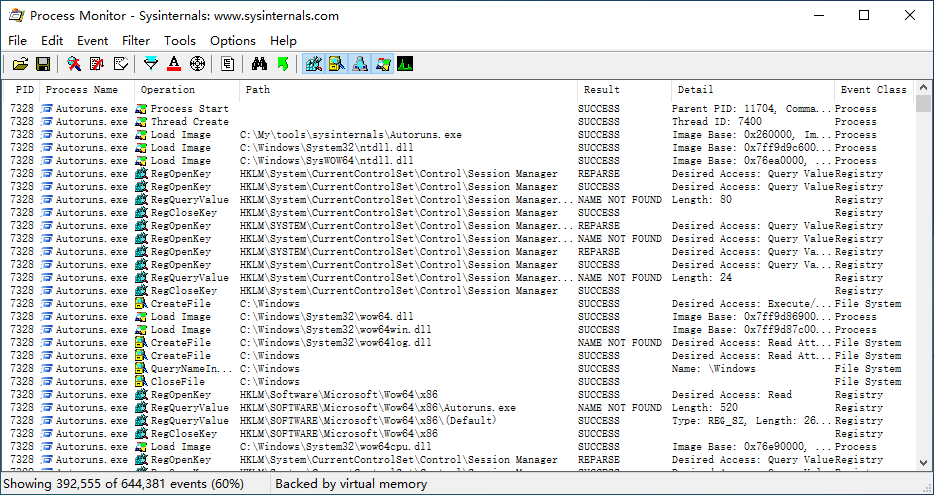Viewport: 934px width, 495px height.
Task: Click the Wow64\x86\(Default) registry path
Action: [368, 421]
